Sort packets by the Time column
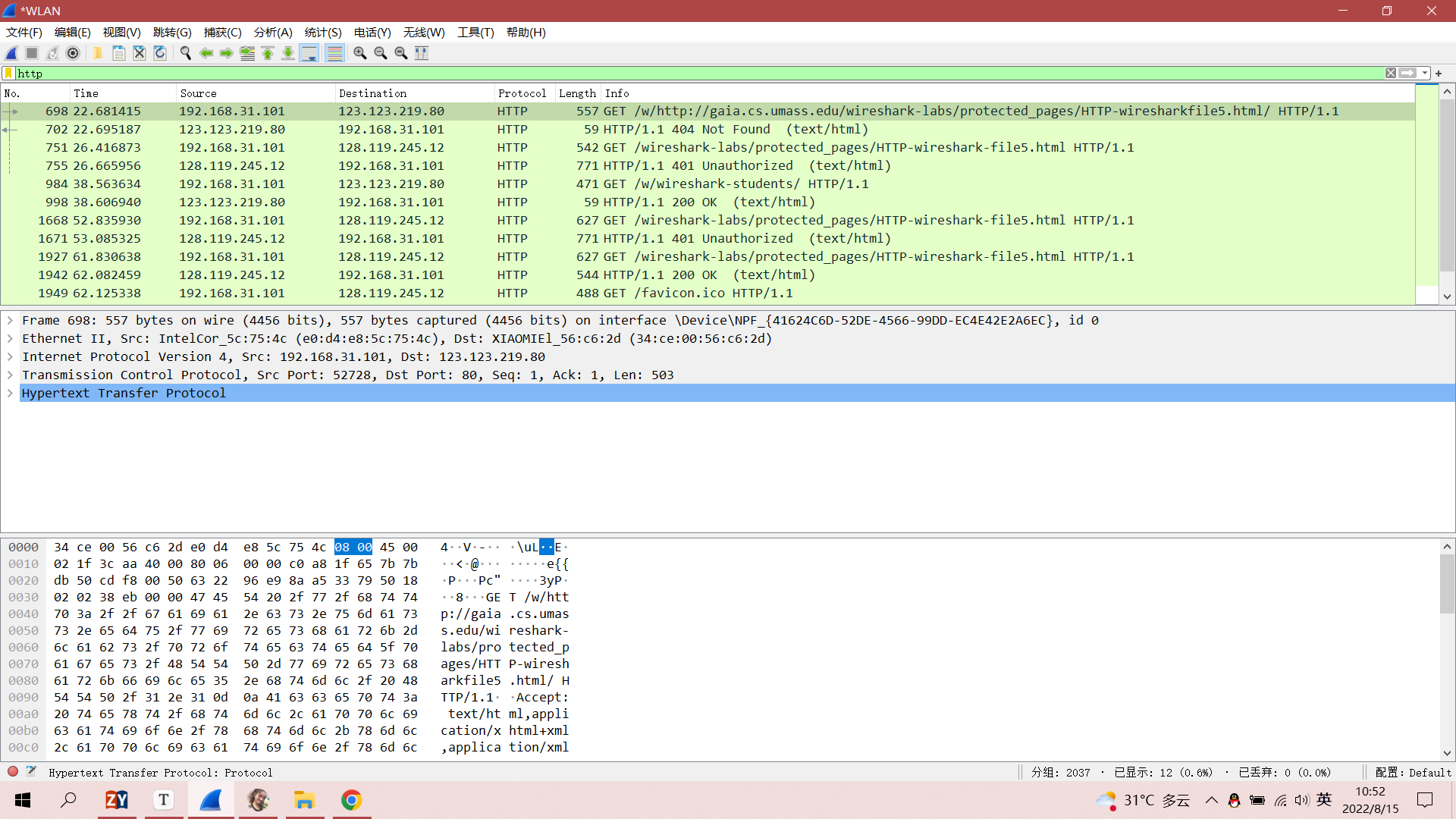Viewport: 1456px width, 819px height. (x=123, y=93)
